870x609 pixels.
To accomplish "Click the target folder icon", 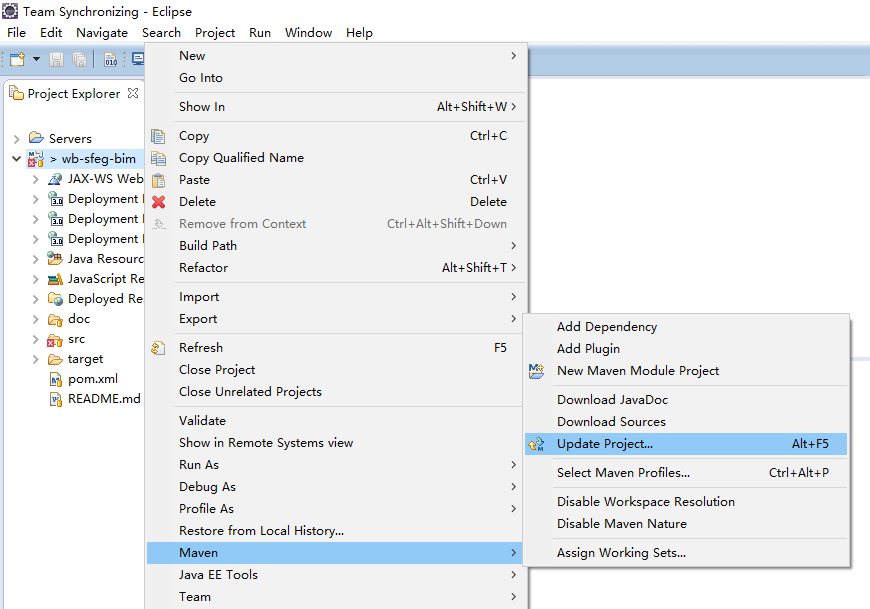I will pos(55,359).
